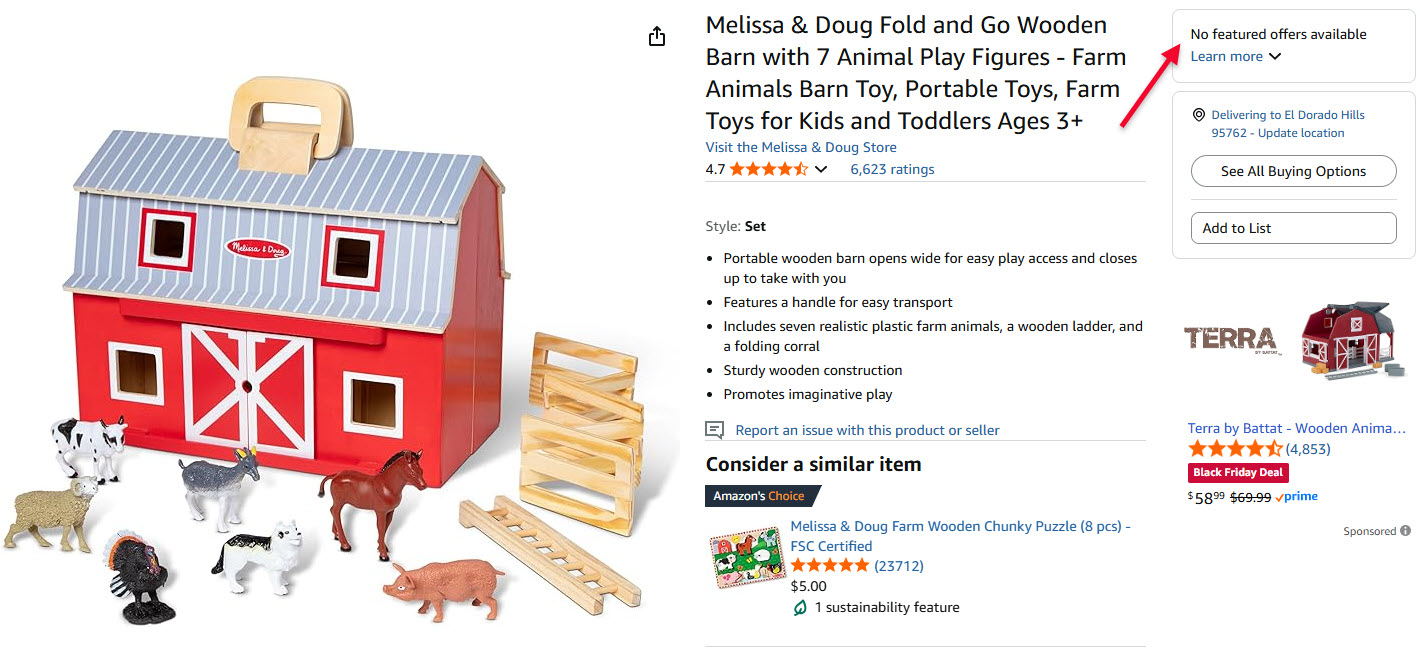Screen dimensions: 1420x662
Task: Click the farm puzzle thumbnail image
Action: [744, 557]
